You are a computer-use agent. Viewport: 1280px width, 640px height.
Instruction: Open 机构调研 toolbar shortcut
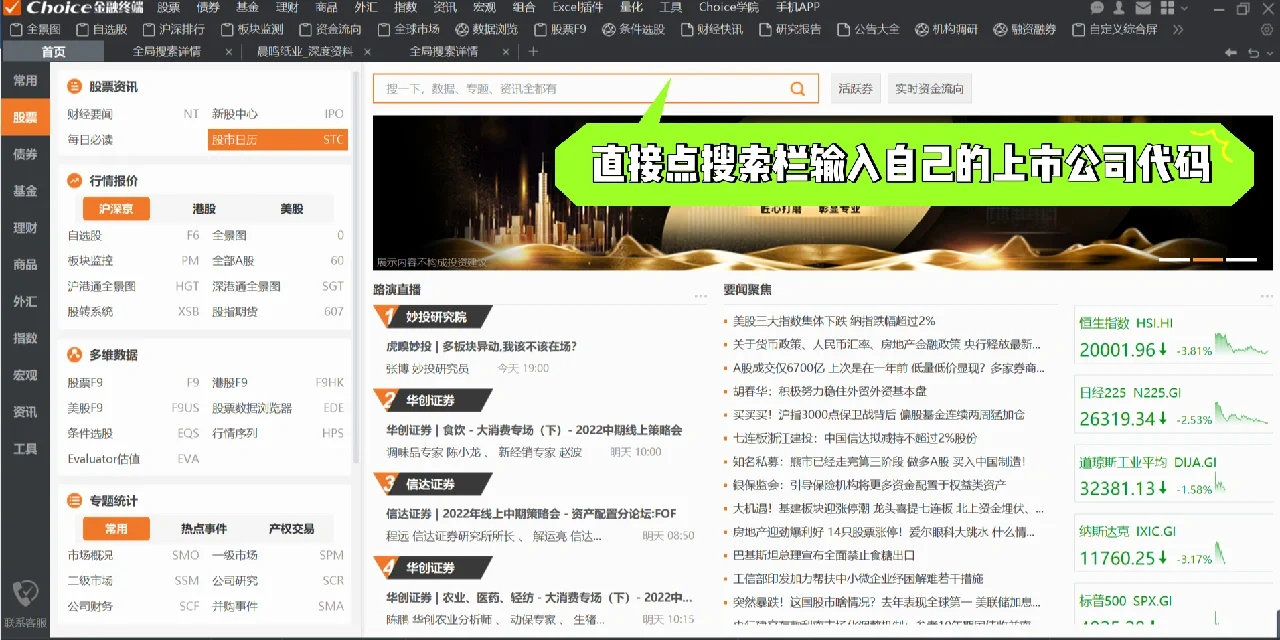click(x=946, y=29)
